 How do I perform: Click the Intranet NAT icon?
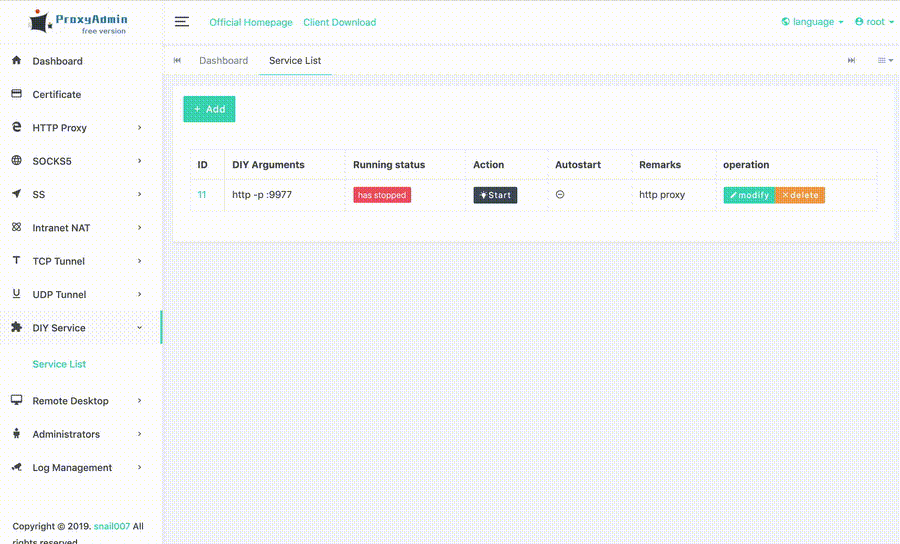tap(16, 227)
